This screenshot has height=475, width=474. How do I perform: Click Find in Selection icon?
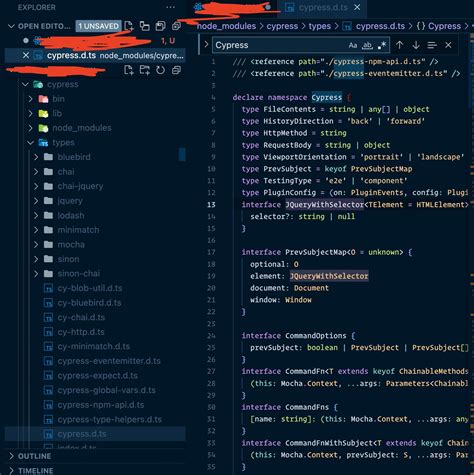tap(432, 45)
